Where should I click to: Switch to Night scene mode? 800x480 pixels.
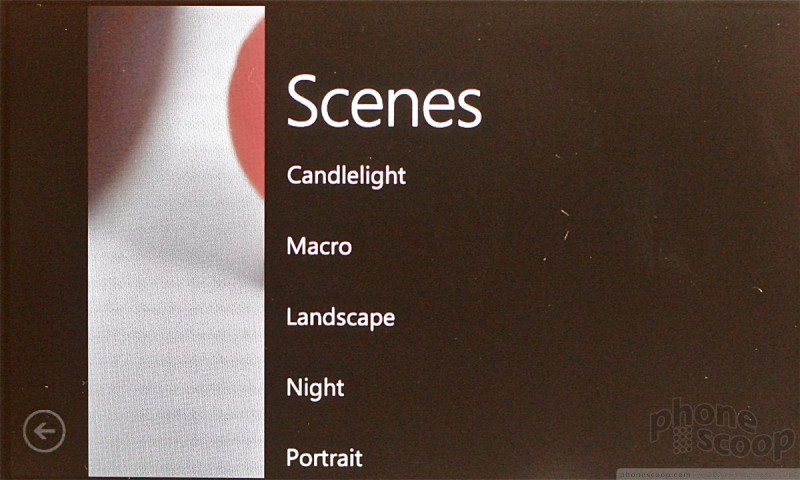coord(315,388)
